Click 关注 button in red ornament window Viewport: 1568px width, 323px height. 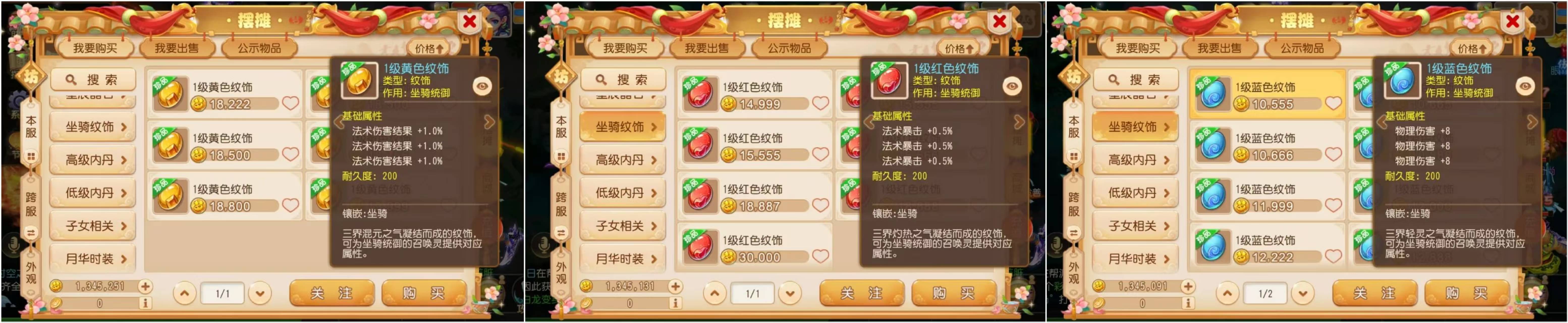point(861,294)
